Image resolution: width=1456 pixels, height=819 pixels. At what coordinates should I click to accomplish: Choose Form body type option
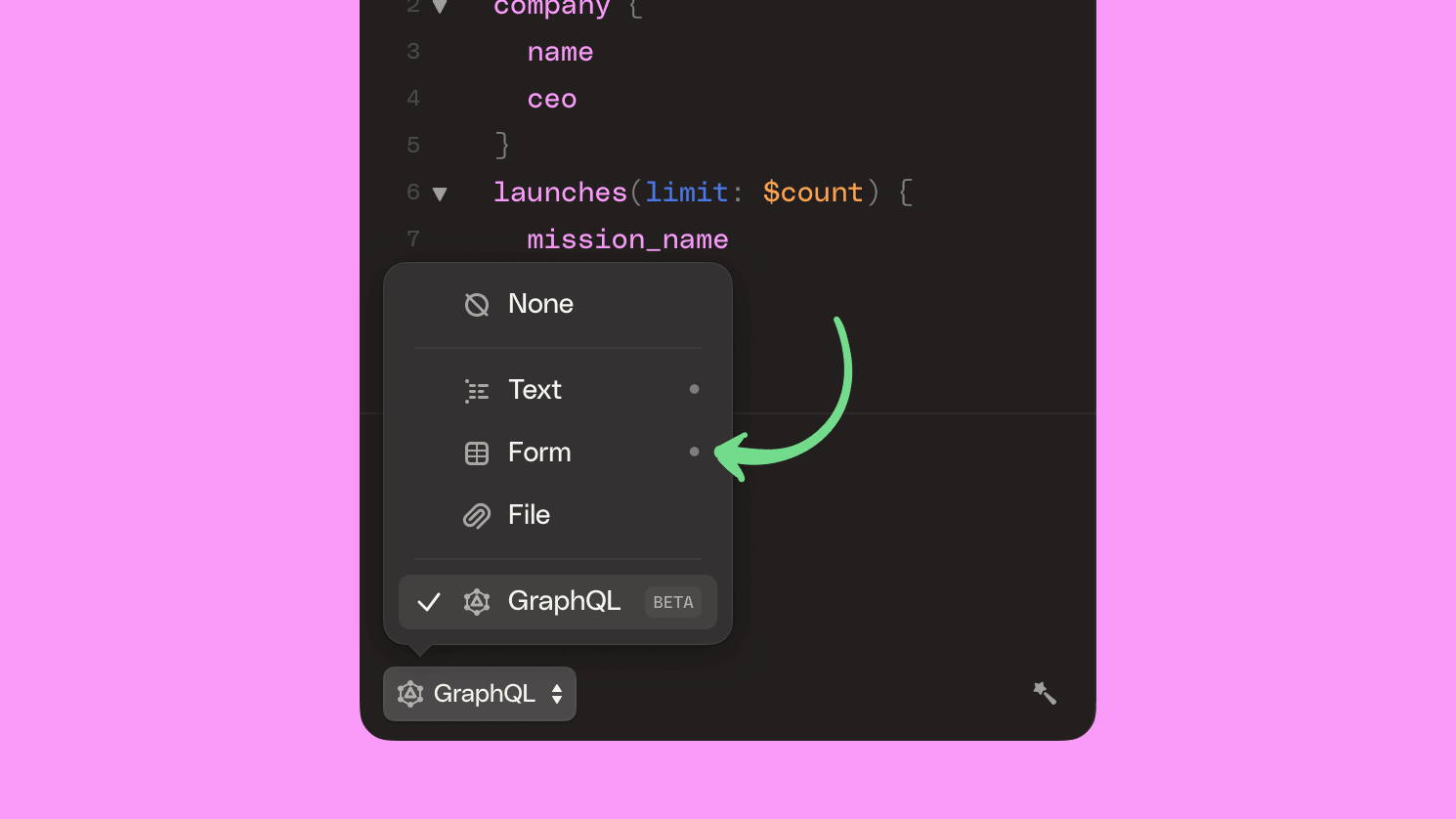(557, 452)
